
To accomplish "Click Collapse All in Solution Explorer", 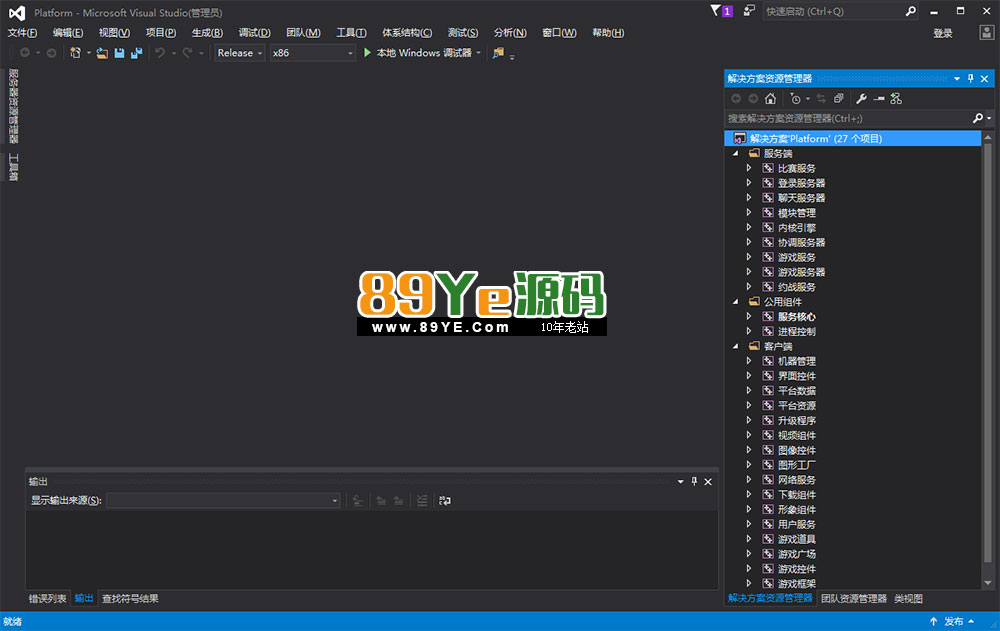I will click(x=839, y=98).
